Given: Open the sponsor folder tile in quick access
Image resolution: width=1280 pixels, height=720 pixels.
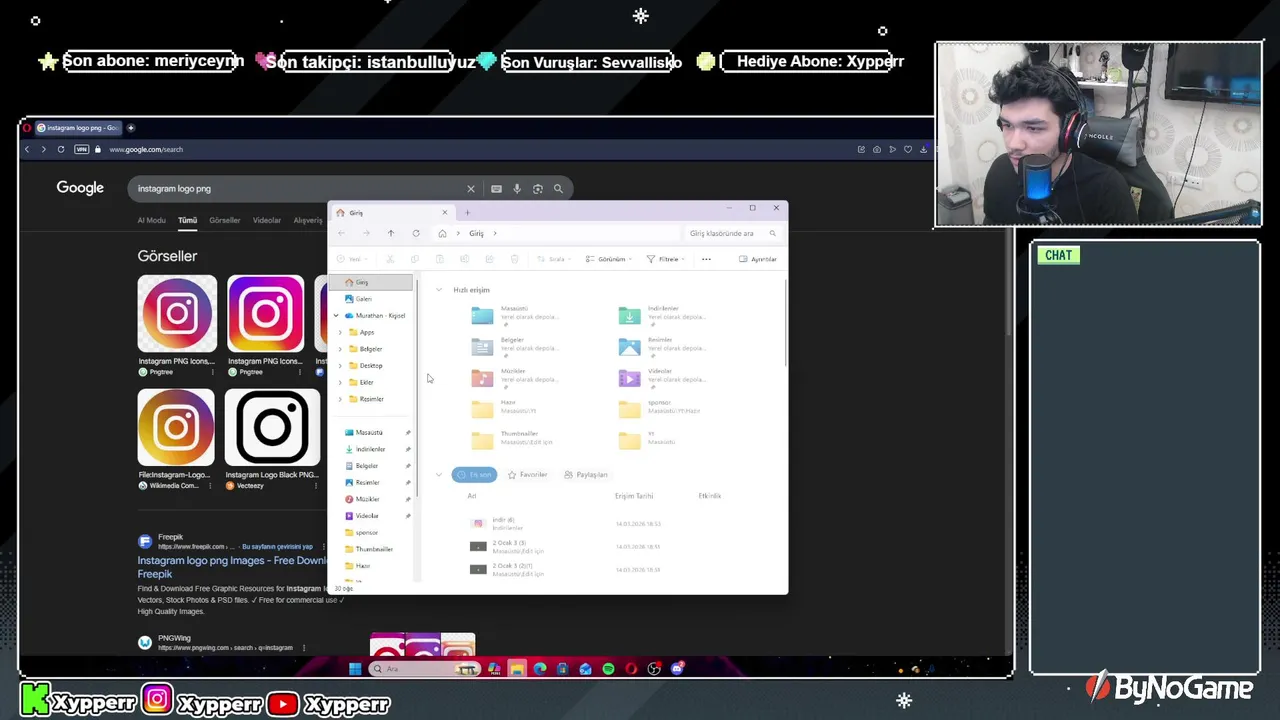Looking at the screenshot, I should (662, 409).
